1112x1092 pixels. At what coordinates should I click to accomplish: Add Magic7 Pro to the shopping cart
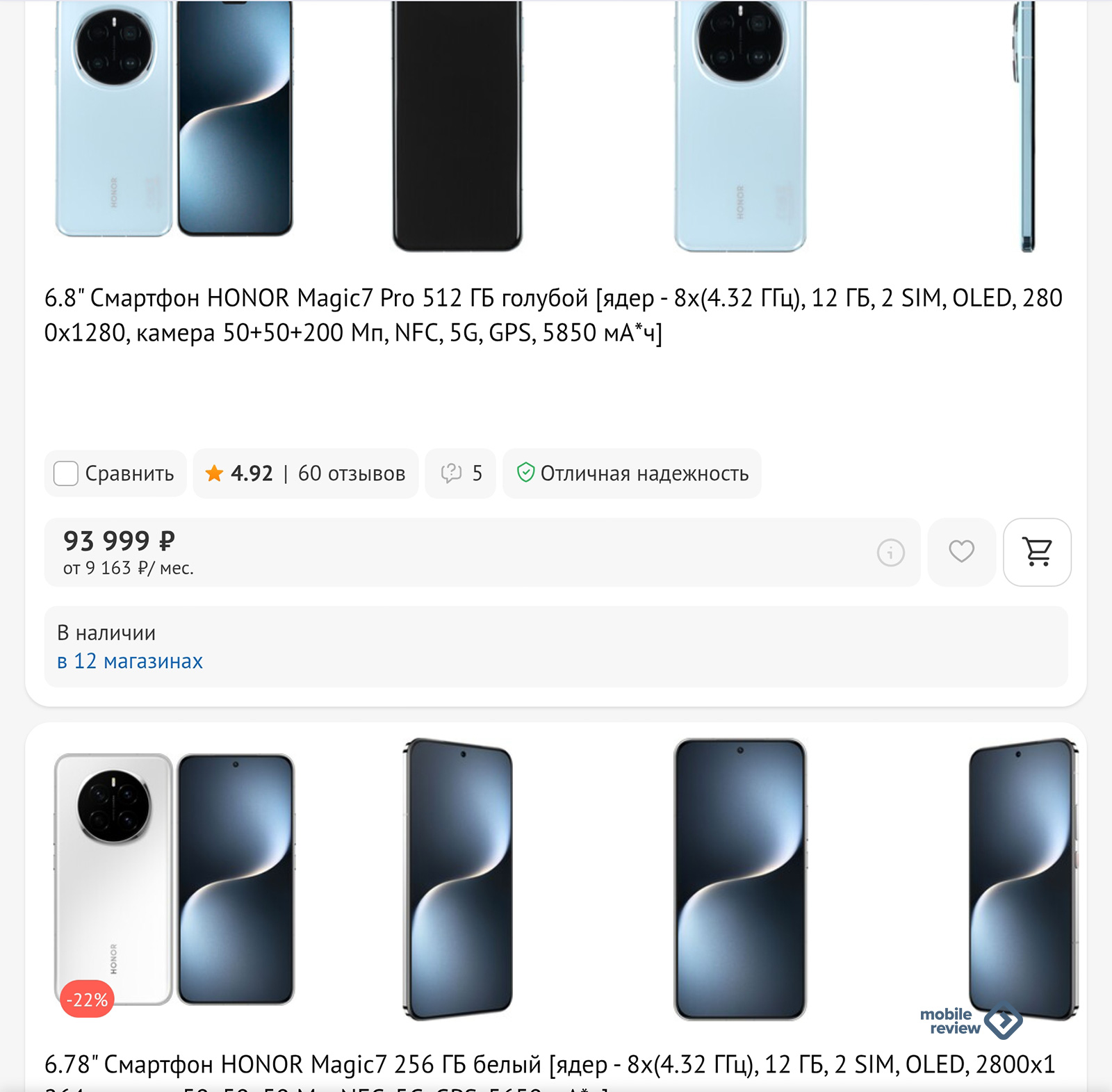click(1037, 552)
